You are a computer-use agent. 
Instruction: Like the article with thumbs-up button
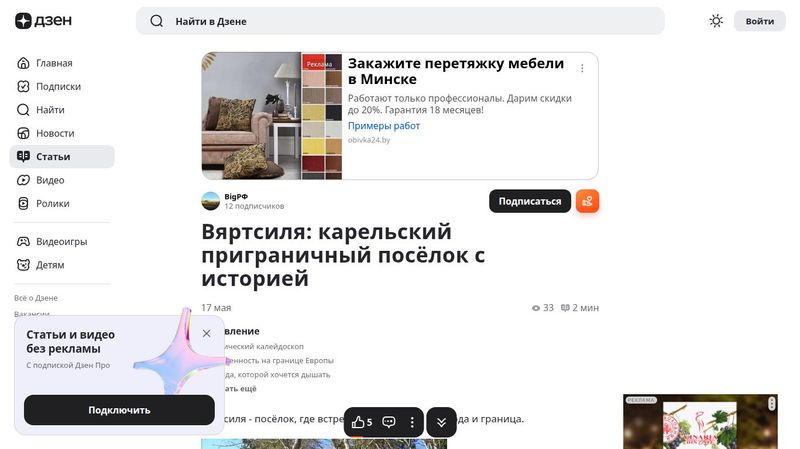click(361, 422)
